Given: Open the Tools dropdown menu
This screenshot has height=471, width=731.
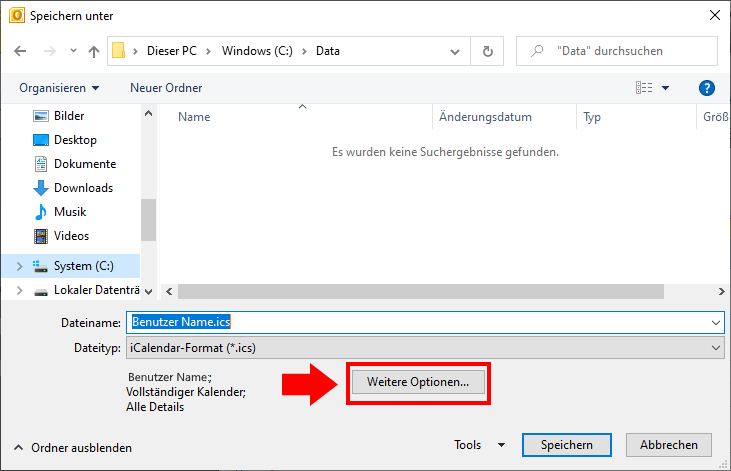Looking at the screenshot, I should [479, 445].
